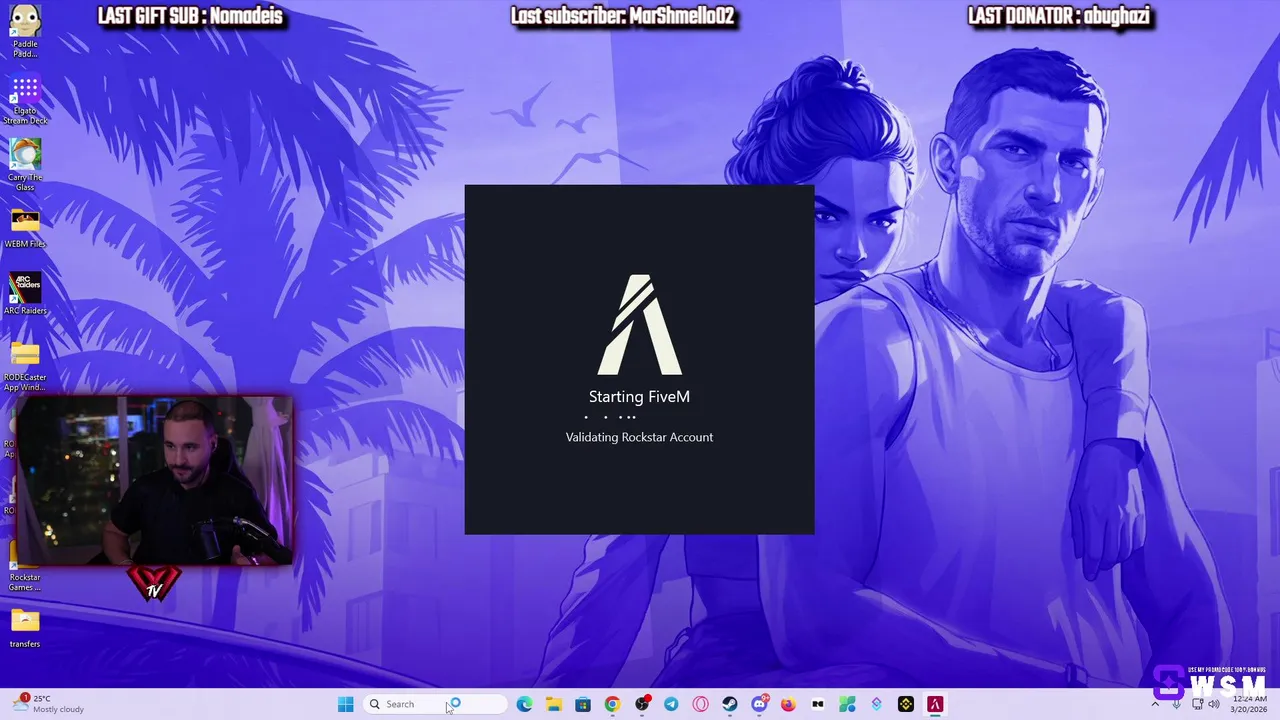Select the WEBM Files folder icon
1280x720 pixels.
click(x=25, y=228)
